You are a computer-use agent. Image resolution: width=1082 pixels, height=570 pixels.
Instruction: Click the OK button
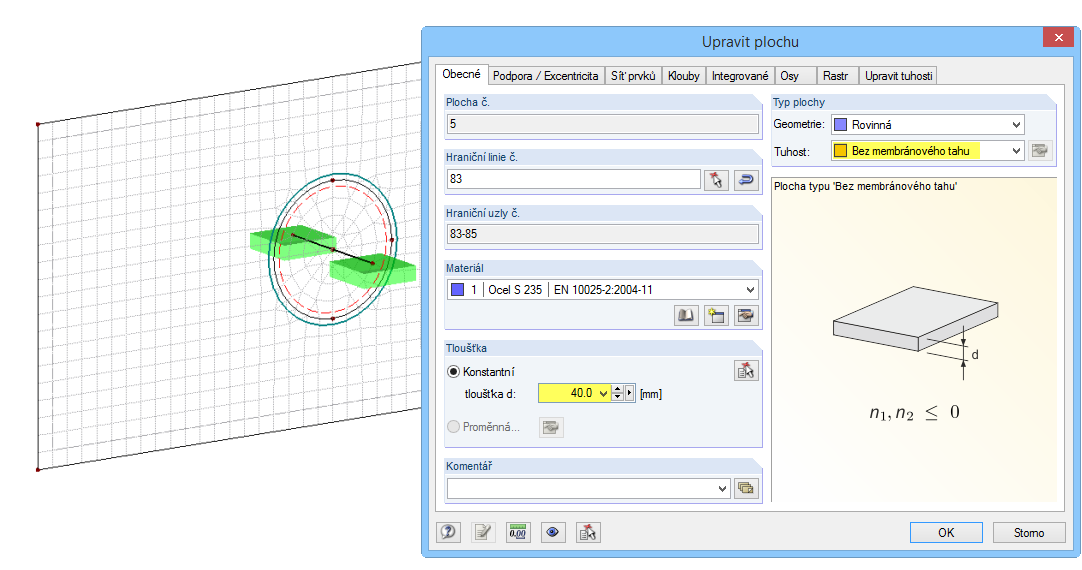tap(946, 533)
